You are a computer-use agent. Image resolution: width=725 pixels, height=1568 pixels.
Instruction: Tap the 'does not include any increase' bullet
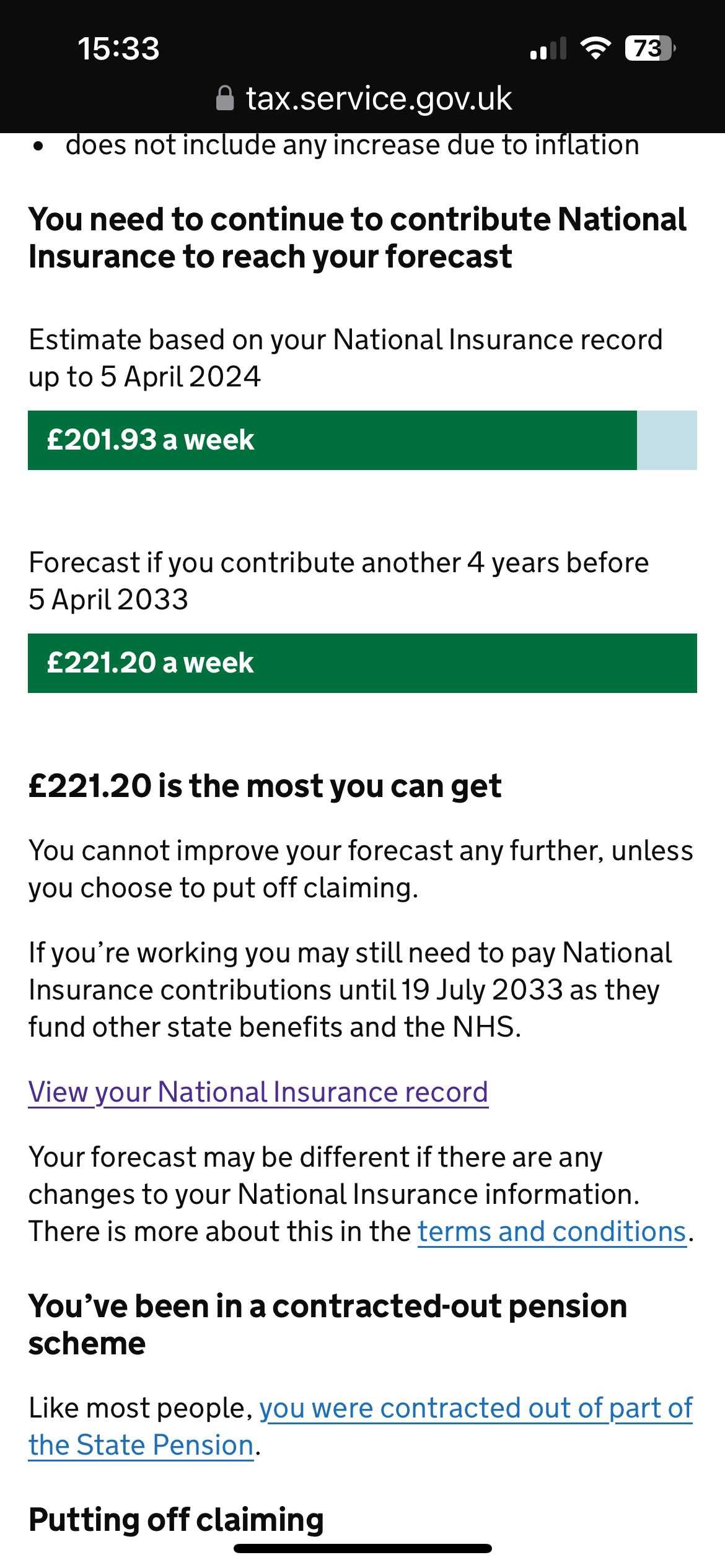353,145
